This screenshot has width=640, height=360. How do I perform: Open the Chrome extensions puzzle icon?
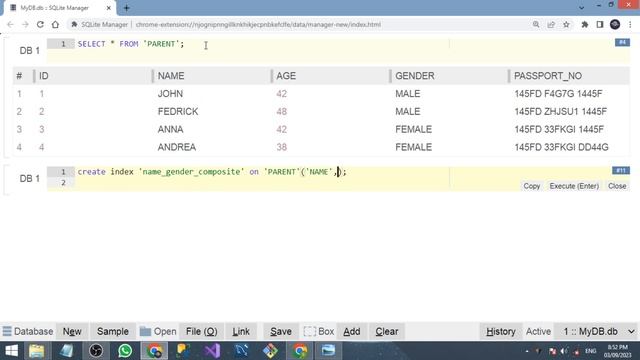[584, 24]
